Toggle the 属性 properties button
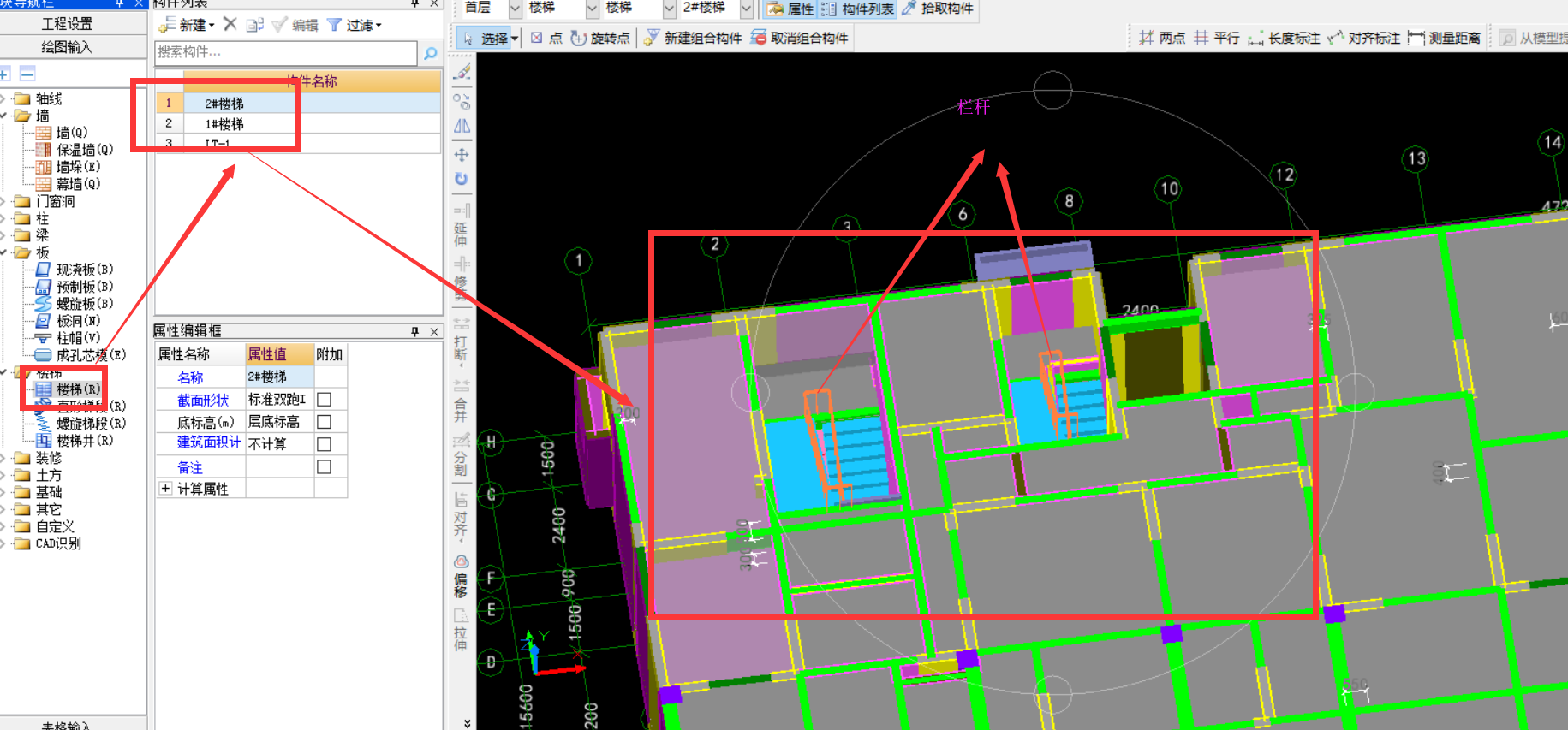This screenshot has width=1568, height=730. (x=790, y=9)
